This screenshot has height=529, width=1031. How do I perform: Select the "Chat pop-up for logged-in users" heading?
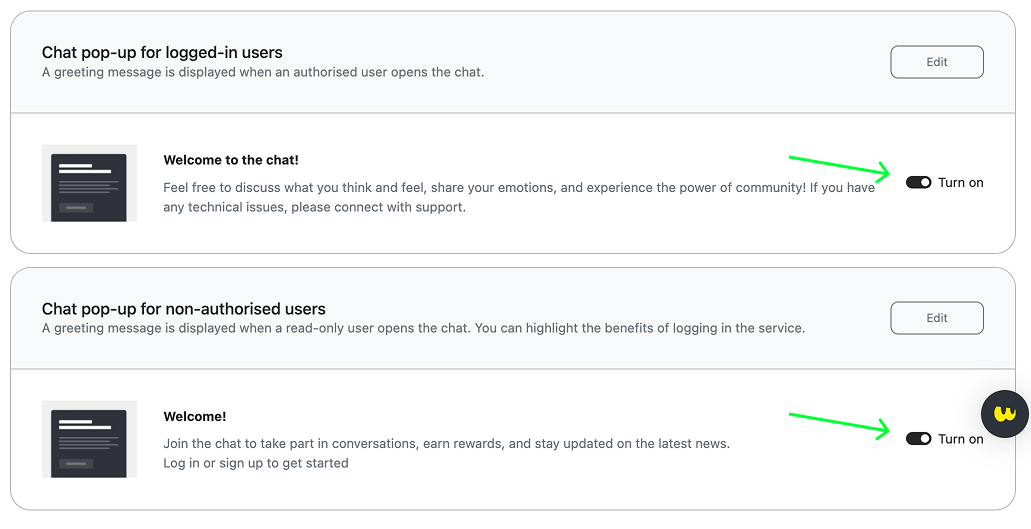coord(162,52)
